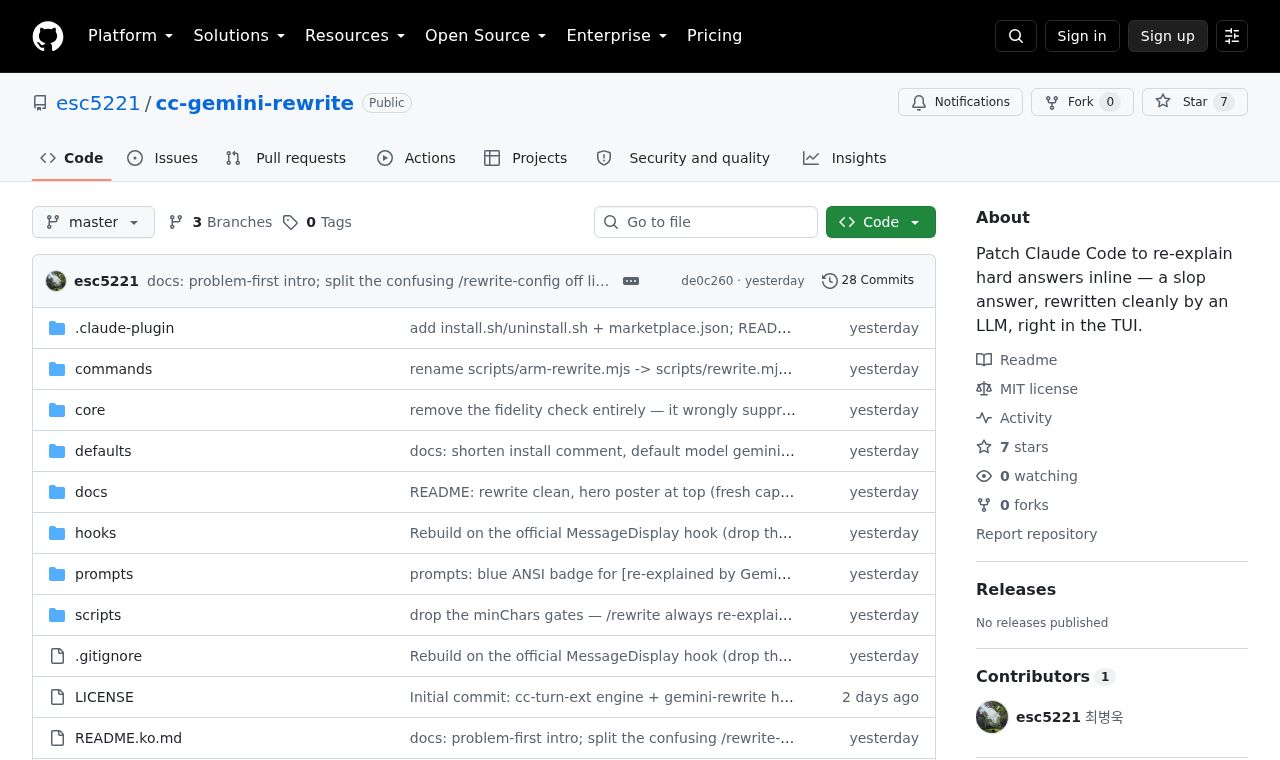Click the Sign in button
The image size is (1280, 760).
coord(1082,36)
